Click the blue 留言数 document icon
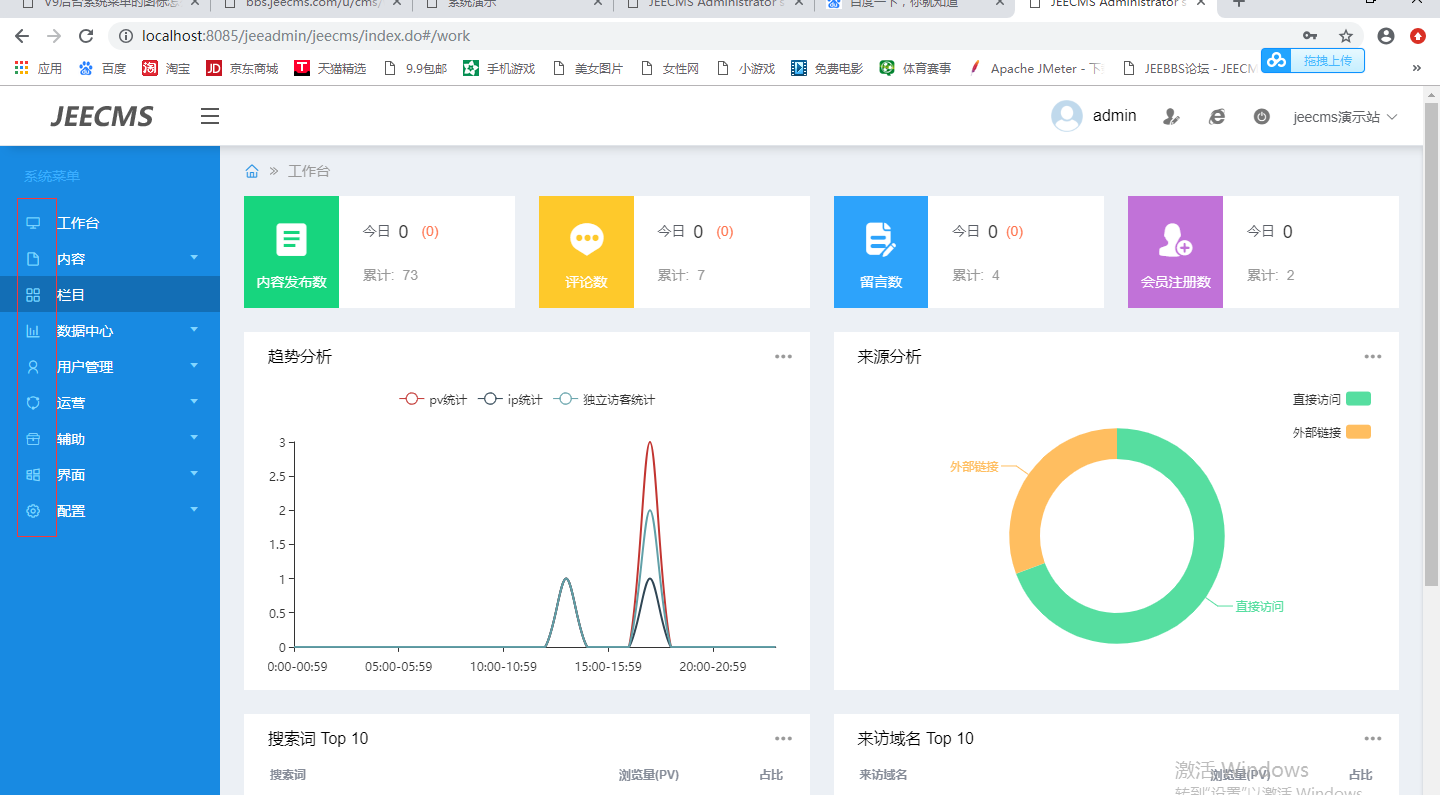1440x795 pixels. 880,240
